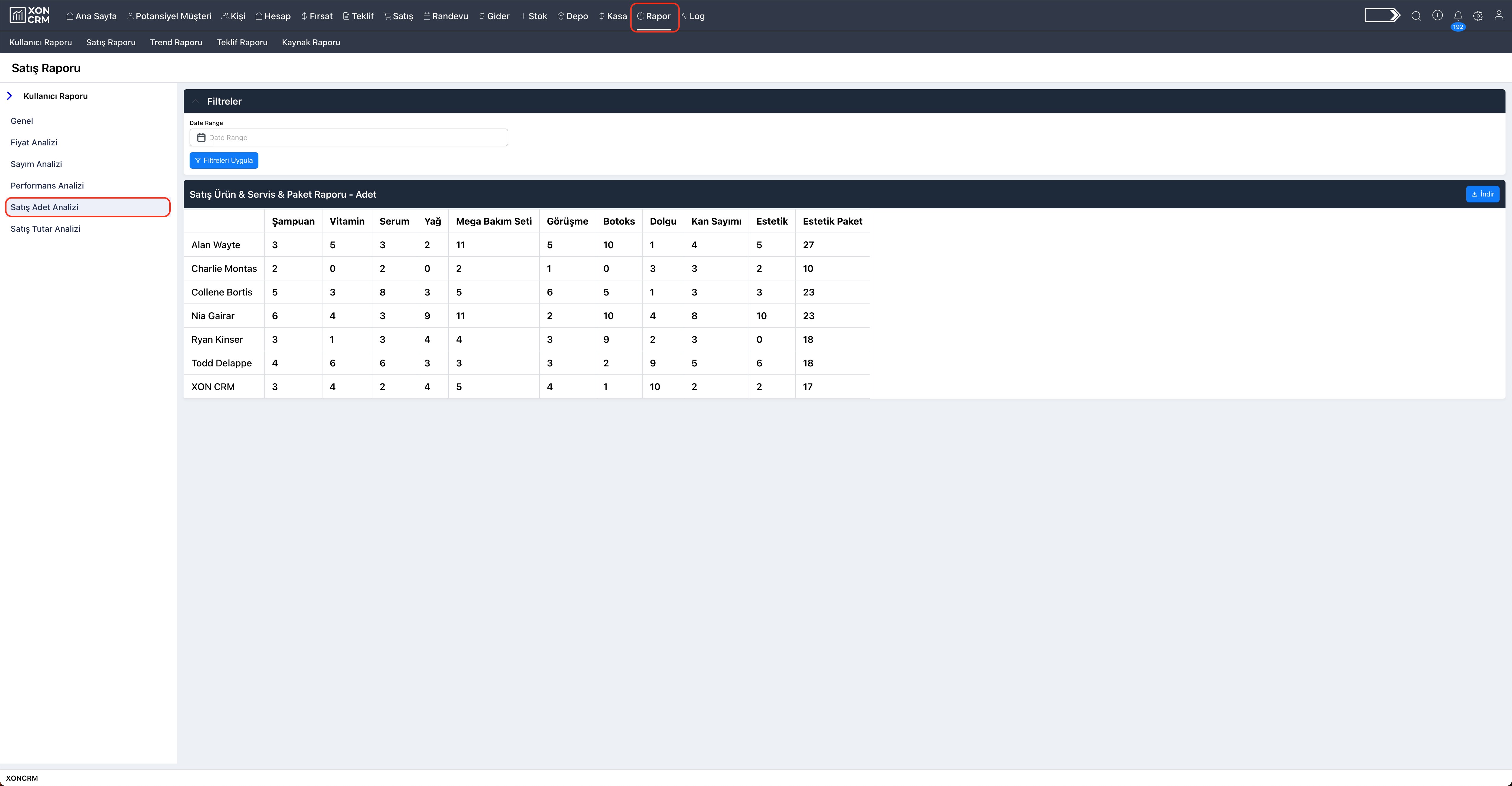
Task: Click the Dolgu column header
Action: (663, 221)
